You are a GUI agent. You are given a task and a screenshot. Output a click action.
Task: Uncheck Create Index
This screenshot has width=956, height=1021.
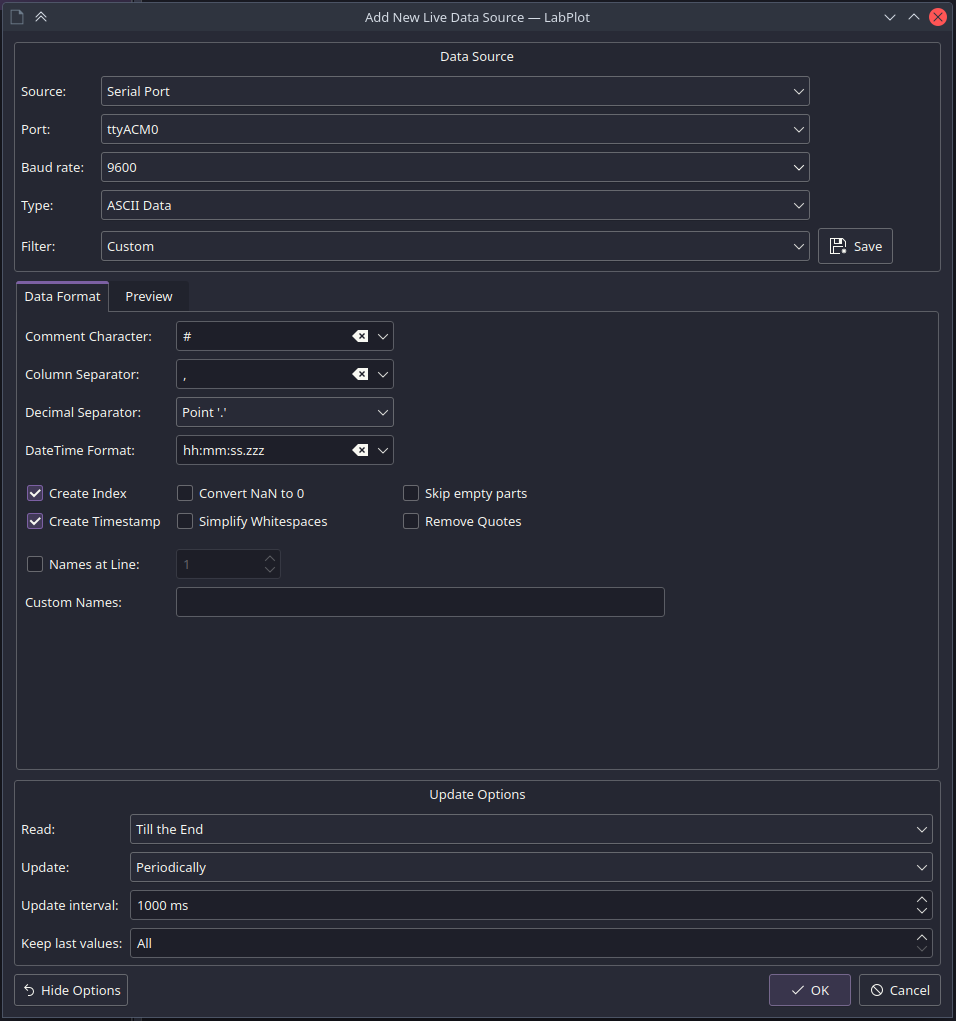[x=35, y=493]
